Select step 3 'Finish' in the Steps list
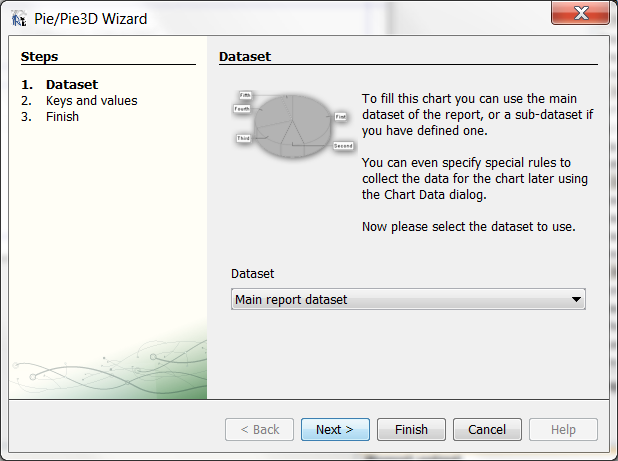Image resolution: width=618 pixels, height=461 pixels. pyautogui.click(x=62, y=117)
